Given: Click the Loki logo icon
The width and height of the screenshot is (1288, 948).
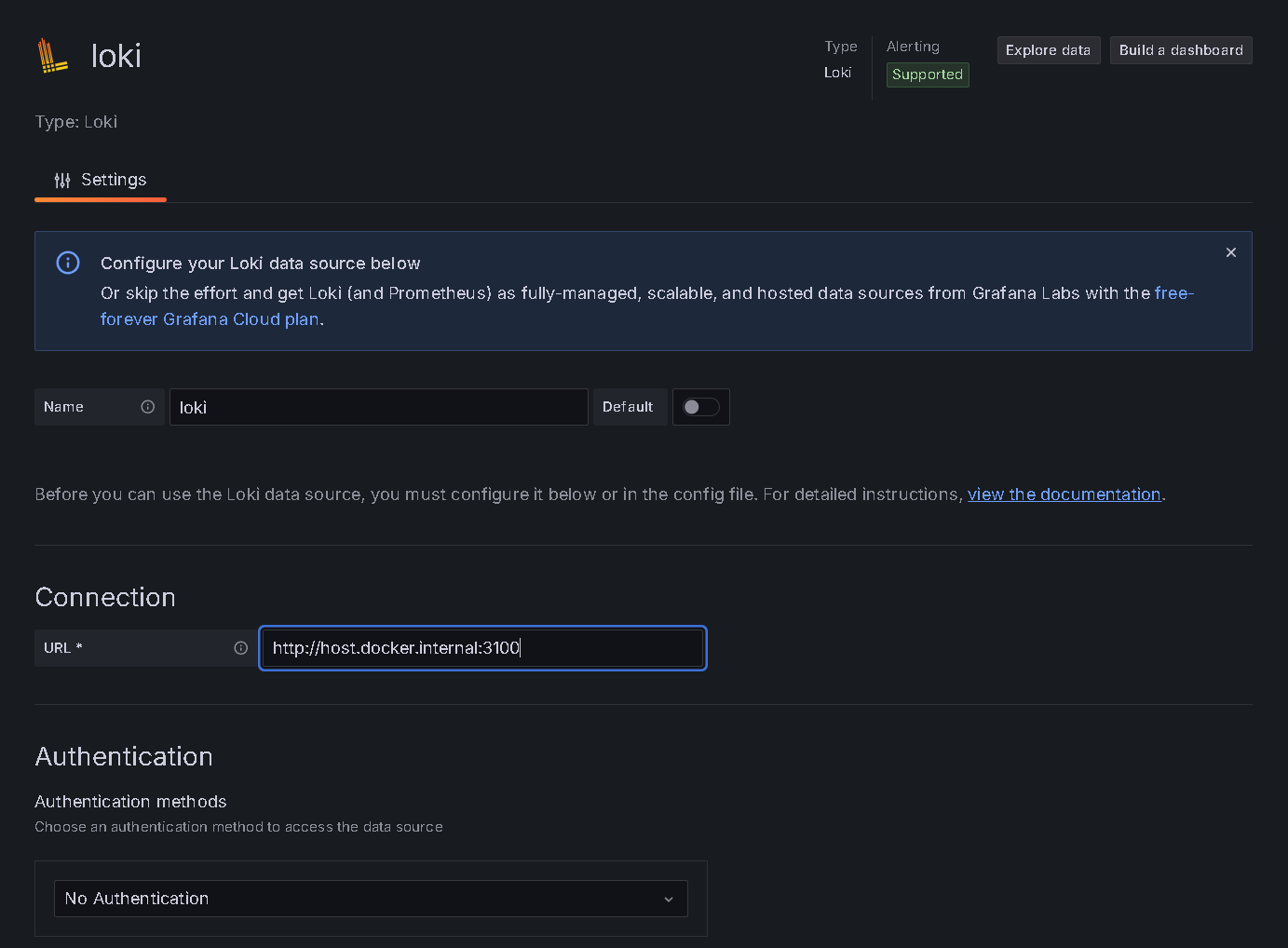Looking at the screenshot, I should [x=52, y=56].
